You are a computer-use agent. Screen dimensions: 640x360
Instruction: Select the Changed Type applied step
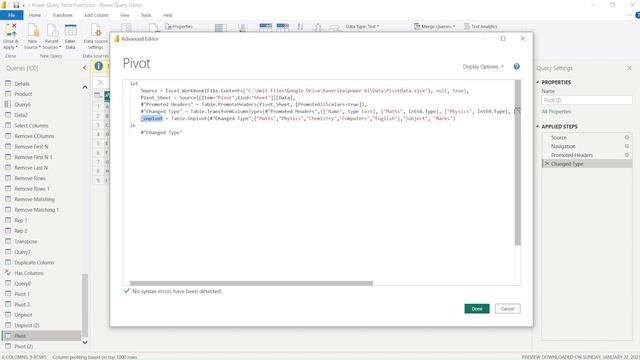(587, 164)
